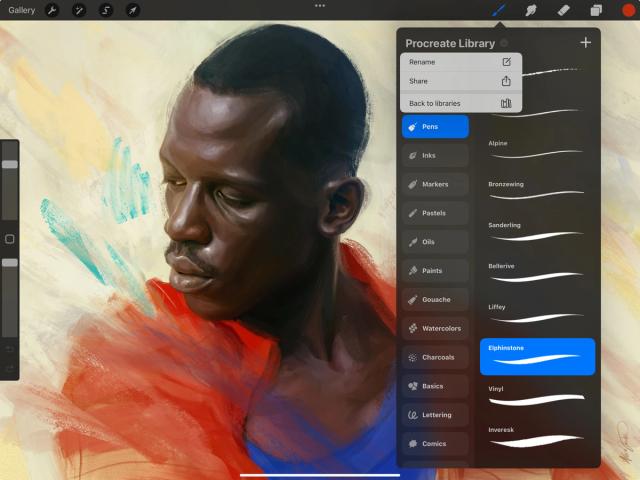This screenshot has height=480, width=640.
Task: Tap the redo arrow on sidebar
Action: 9,369
